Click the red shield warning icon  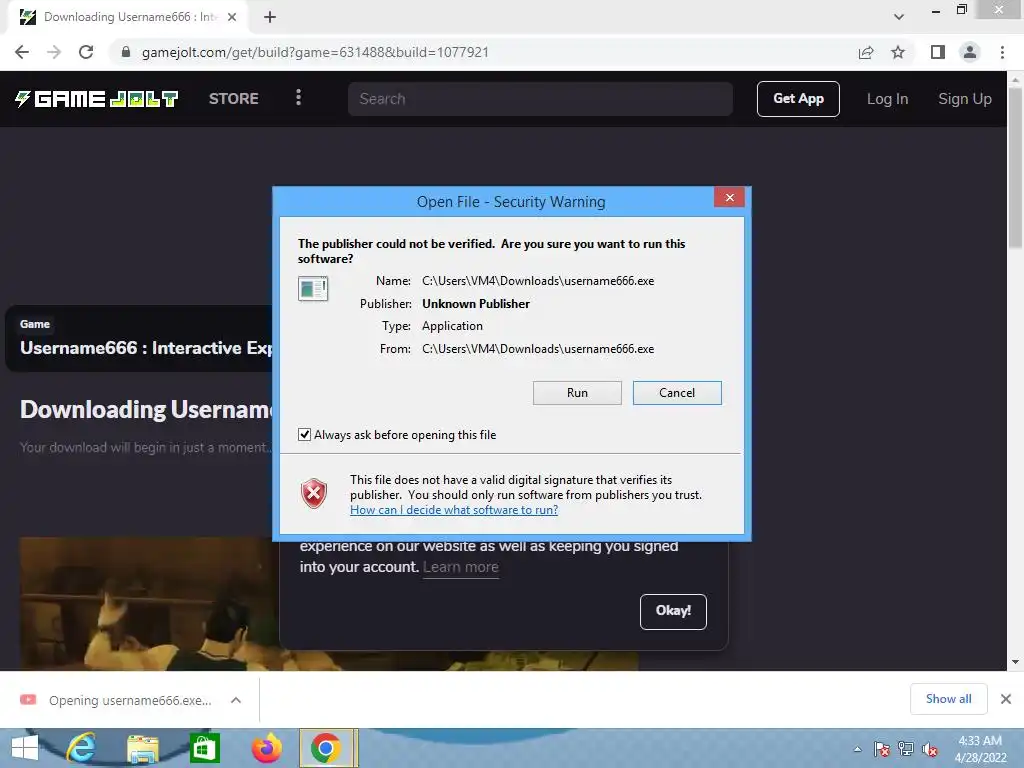313,493
